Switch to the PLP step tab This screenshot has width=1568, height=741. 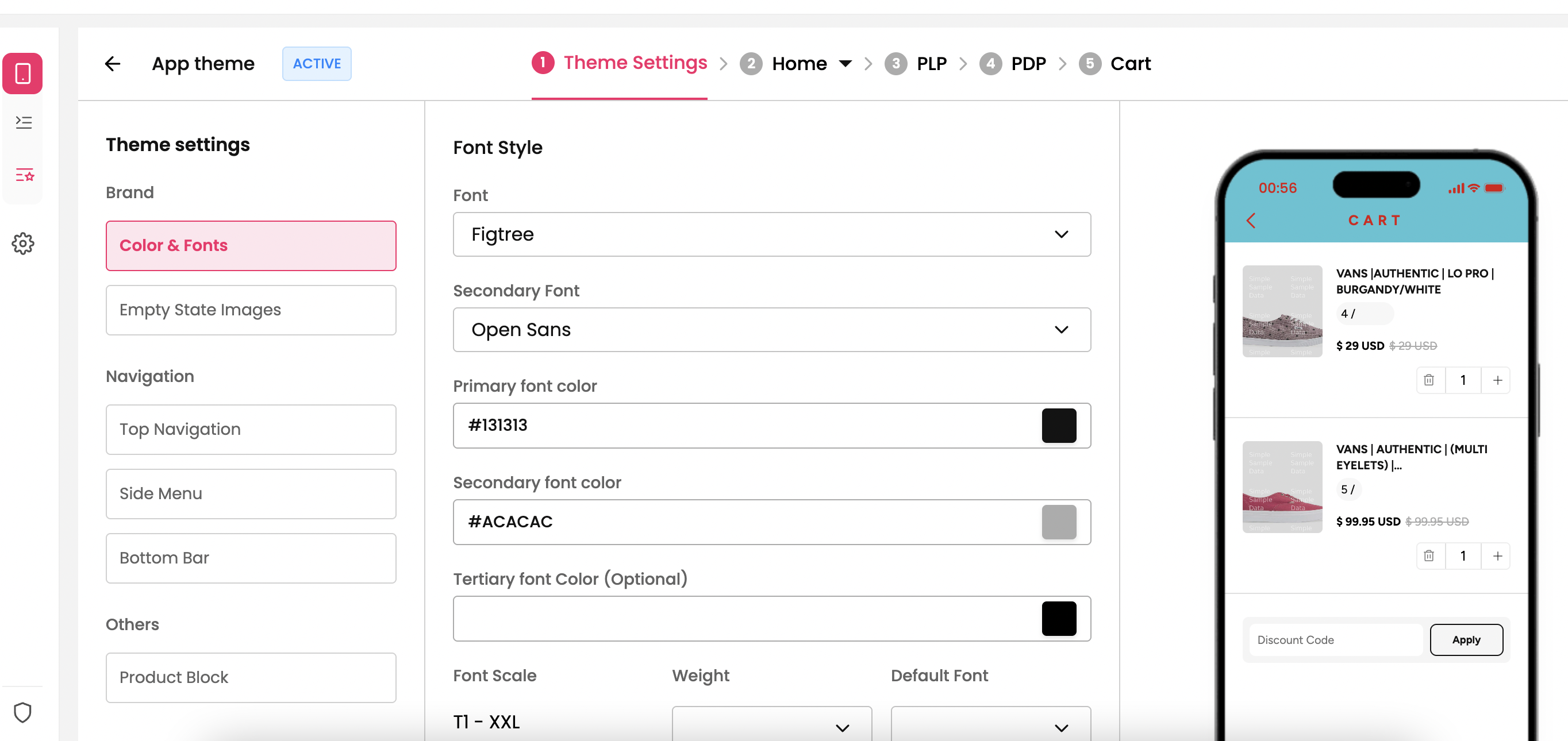click(931, 63)
